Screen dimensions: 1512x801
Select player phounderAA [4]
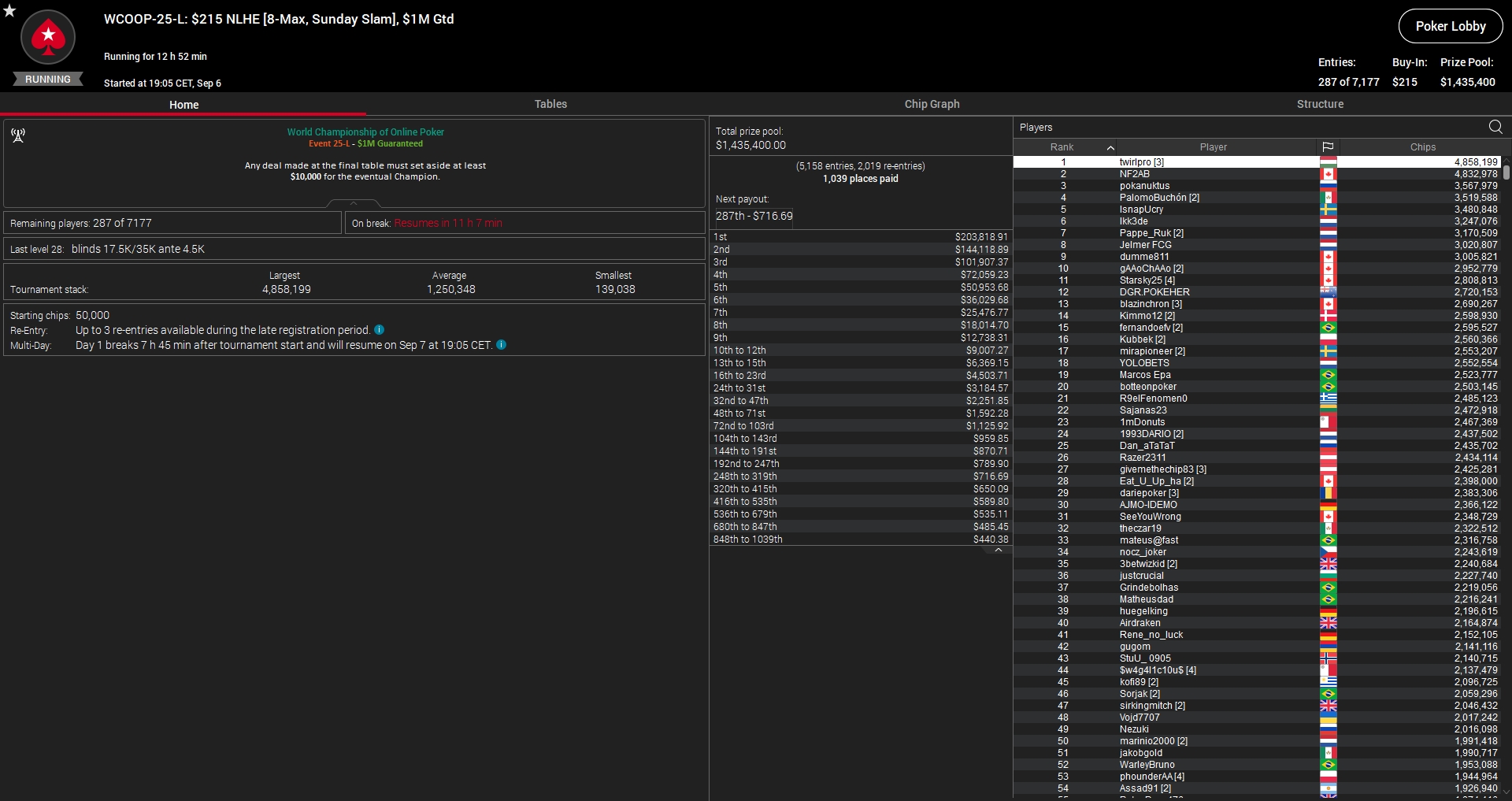1257,777
